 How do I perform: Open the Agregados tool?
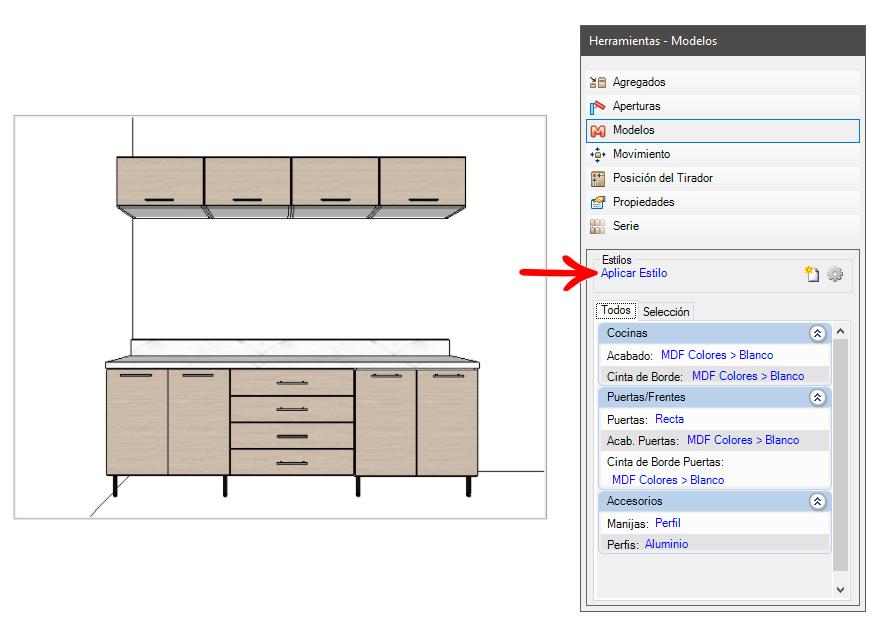pyautogui.click(x=723, y=82)
